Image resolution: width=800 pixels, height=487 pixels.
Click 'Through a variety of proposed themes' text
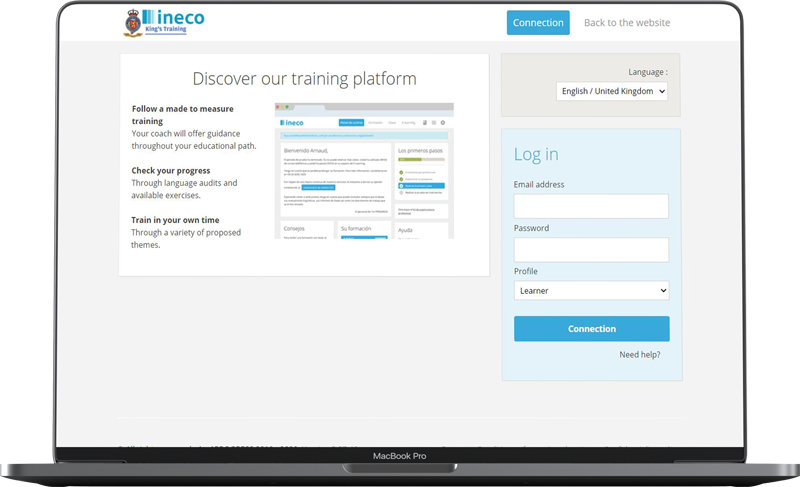pos(186,239)
